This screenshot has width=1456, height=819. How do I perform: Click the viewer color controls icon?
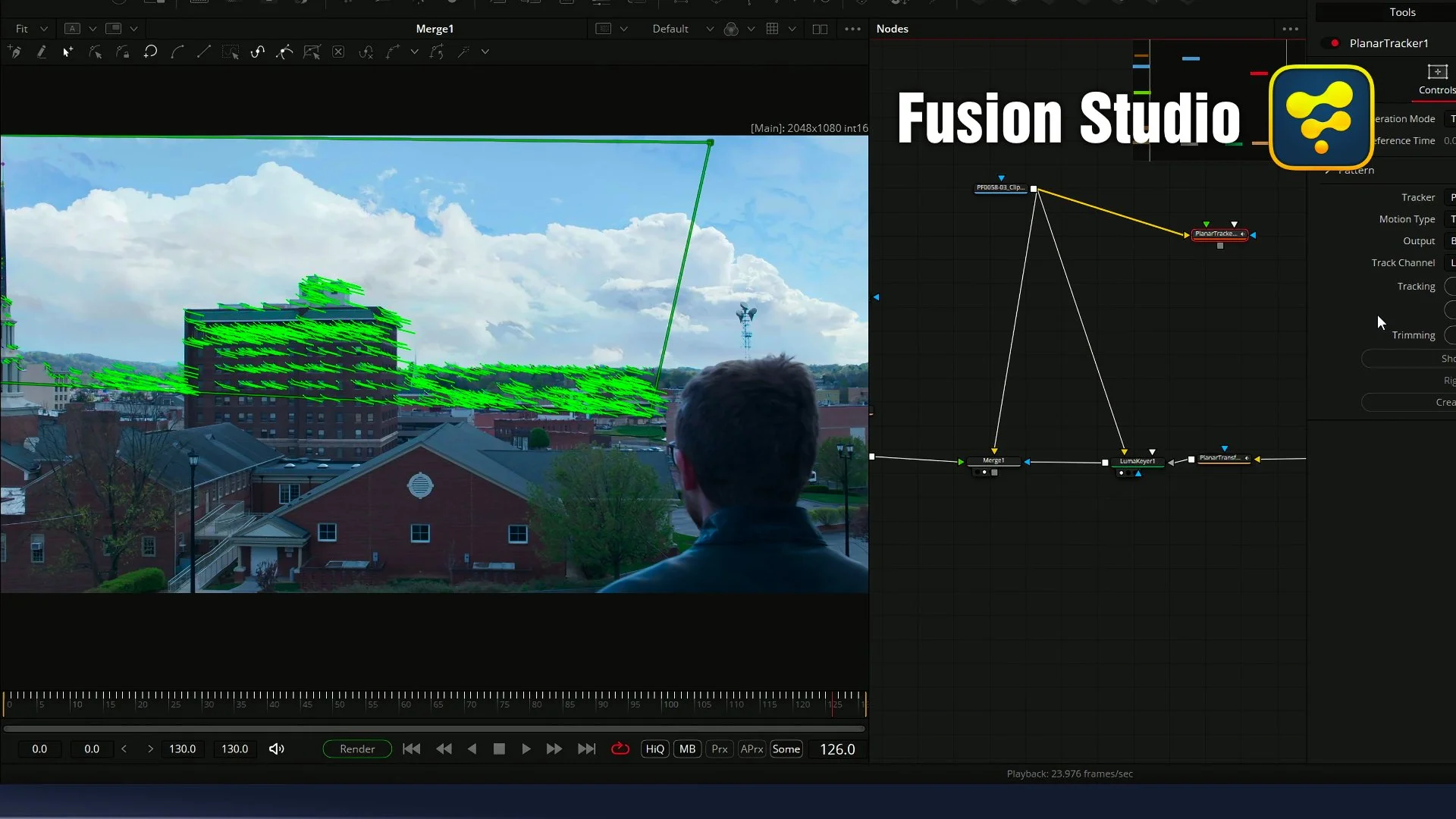click(731, 29)
